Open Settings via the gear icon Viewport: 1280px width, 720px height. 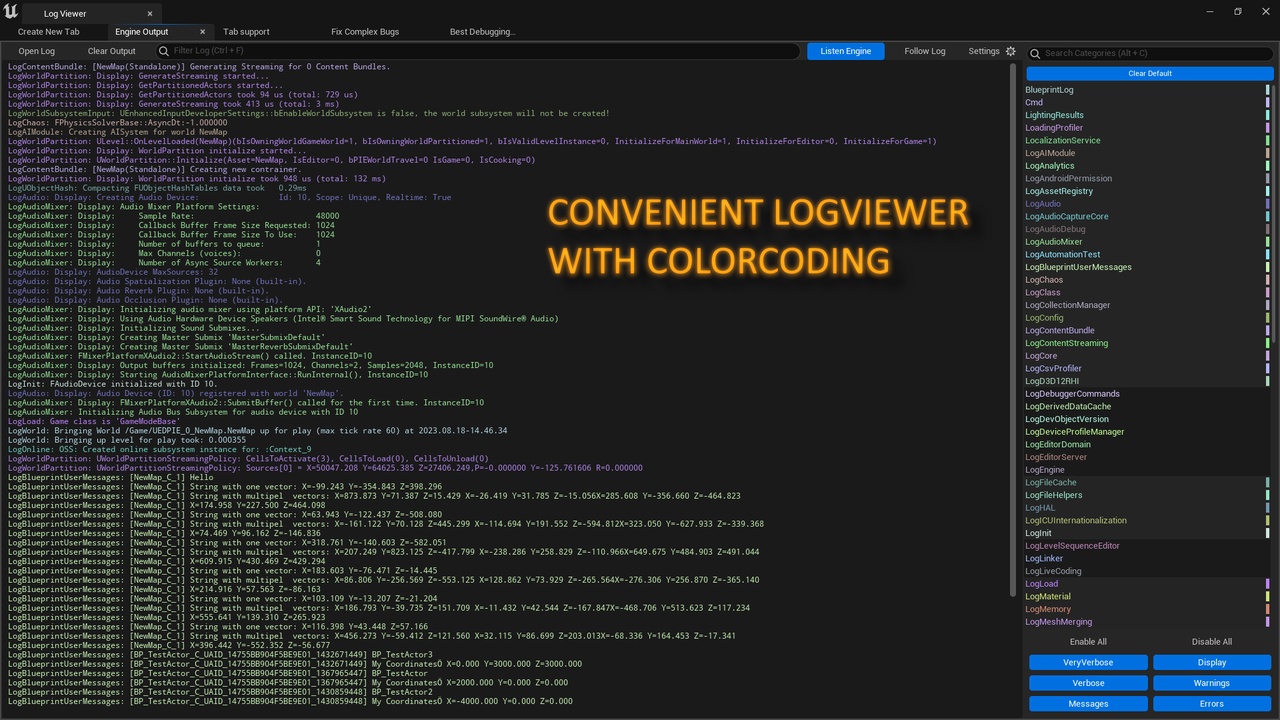(1010, 51)
